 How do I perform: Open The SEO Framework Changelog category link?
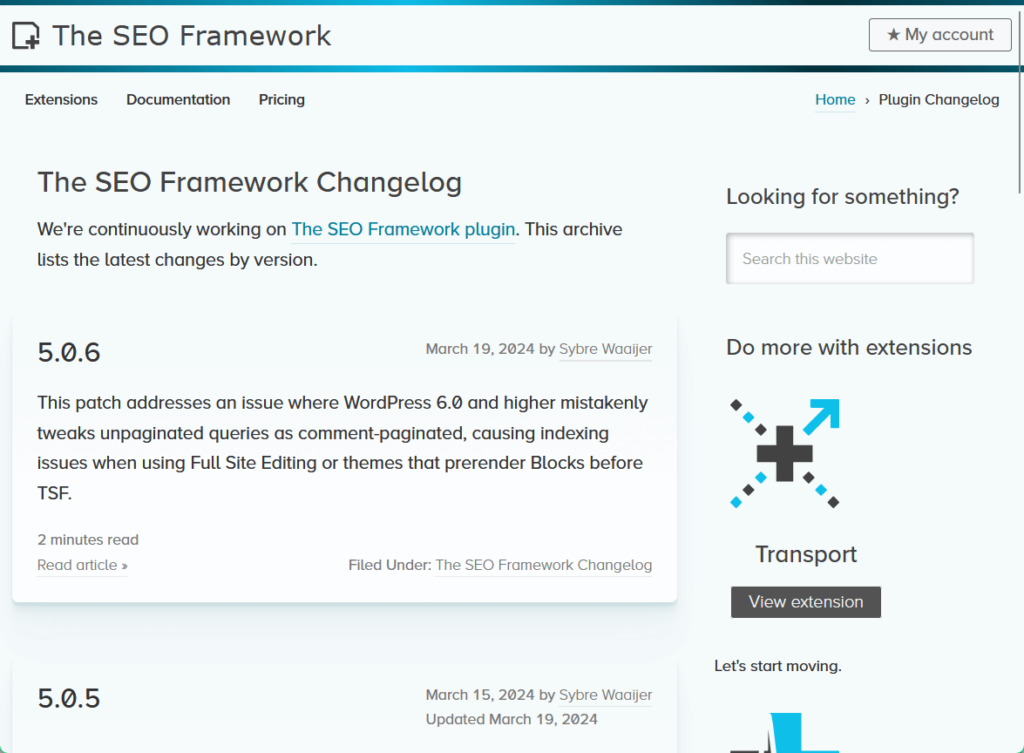coord(543,565)
